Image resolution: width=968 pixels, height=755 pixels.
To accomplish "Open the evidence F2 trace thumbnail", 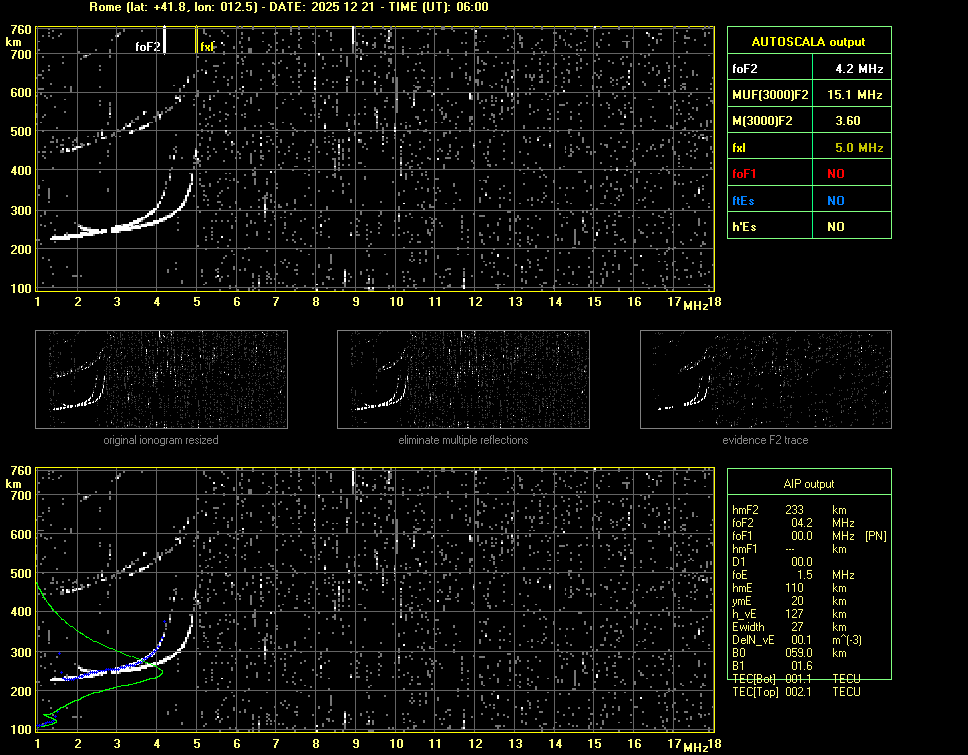I will [766, 379].
